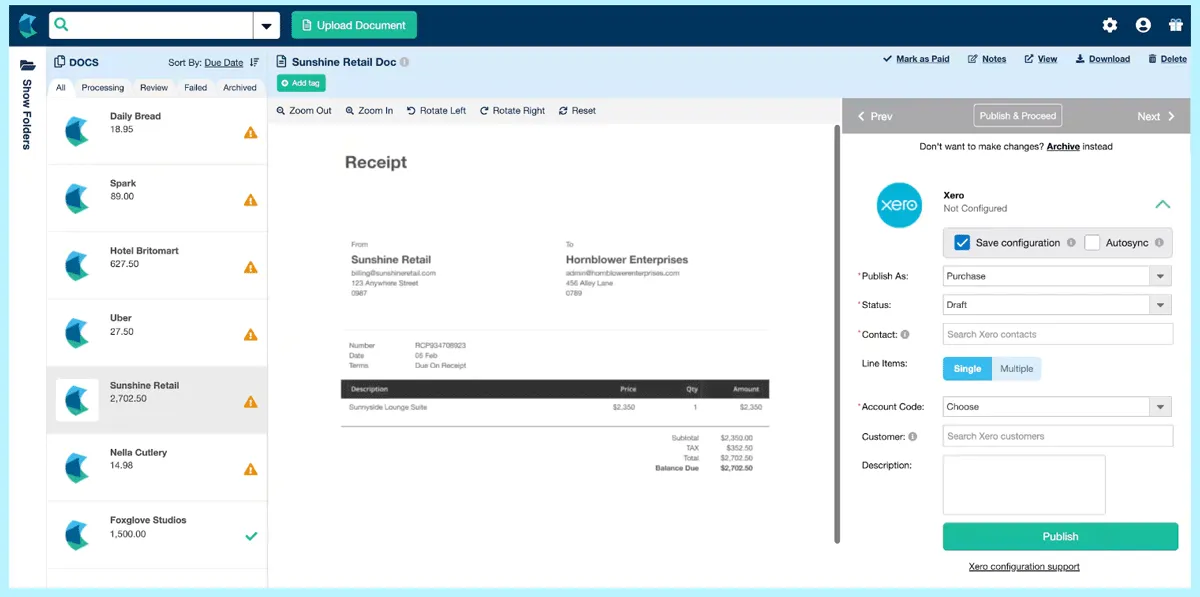The width and height of the screenshot is (1200, 597).
Task: Collapse the Xero configuration section
Action: point(1162,203)
